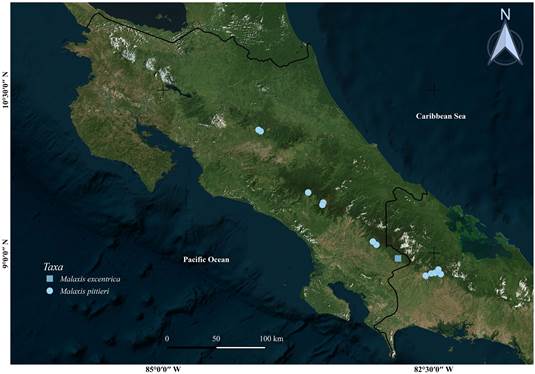Viewport: 535px width, 374px height.
Task: Click the Taxa legend heading
Action: [54, 267]
